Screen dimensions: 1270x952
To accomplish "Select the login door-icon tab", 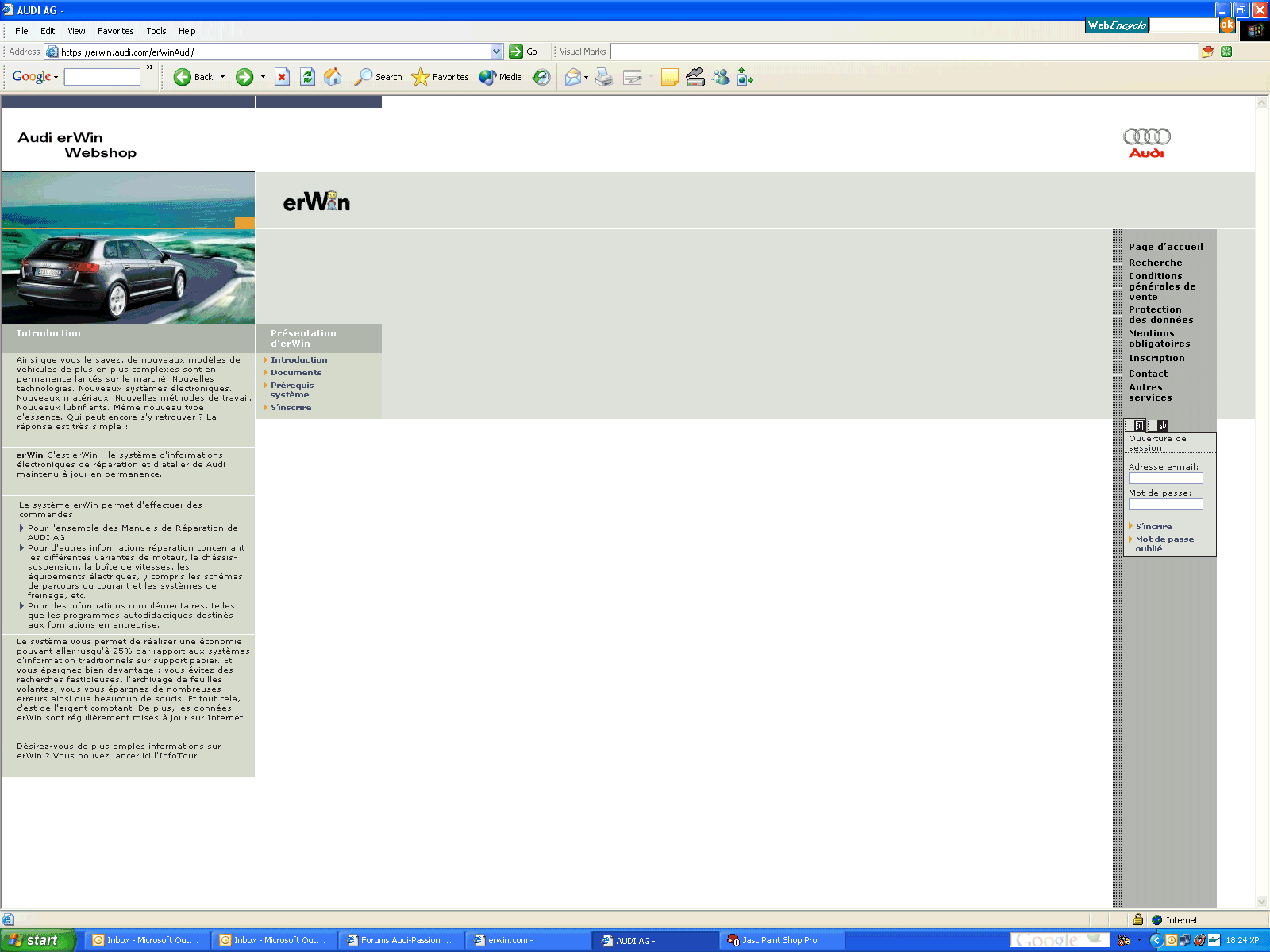I will [x=1139, y=426].
